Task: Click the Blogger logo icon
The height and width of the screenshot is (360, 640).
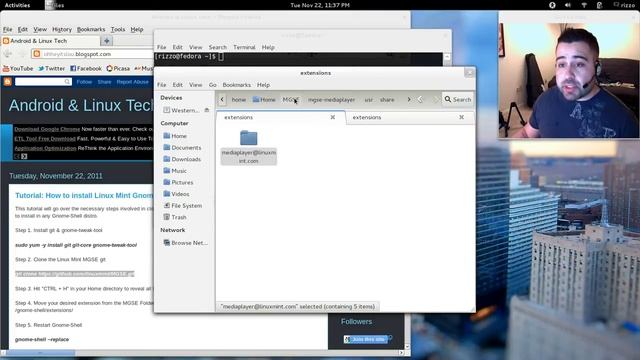Action: [x=7, y=82]
